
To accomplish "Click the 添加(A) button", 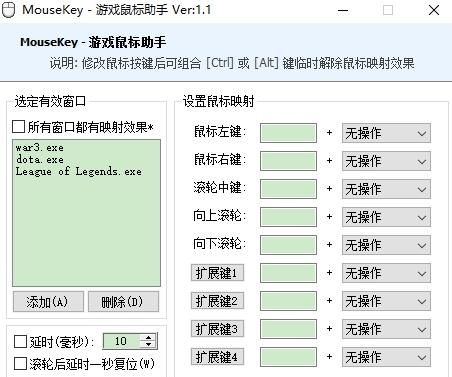I will (48, 302).
